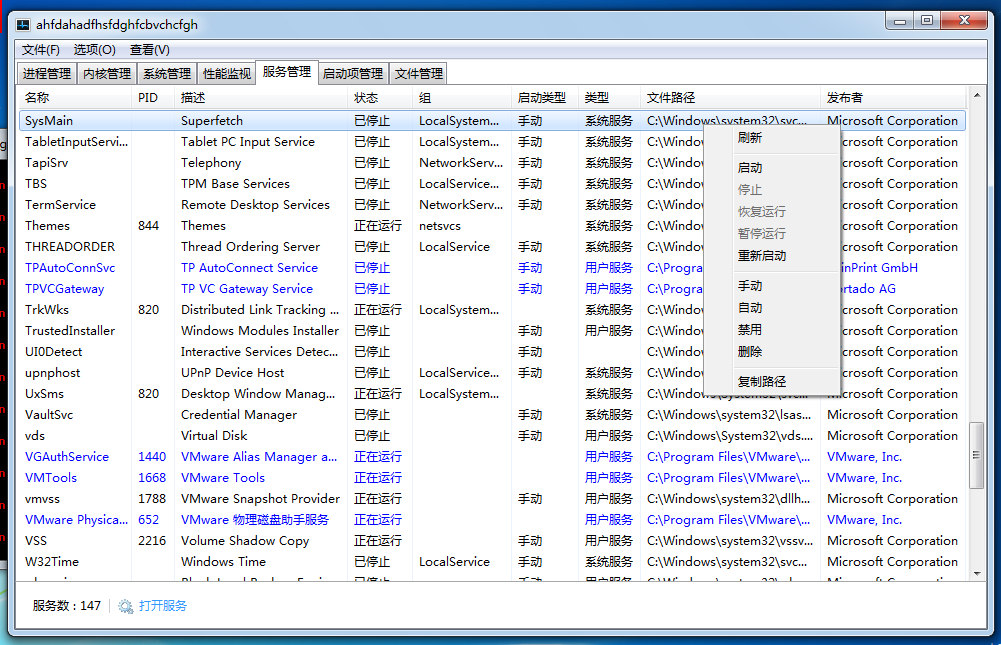Select the UI0Detect service row

coord(492,352)
